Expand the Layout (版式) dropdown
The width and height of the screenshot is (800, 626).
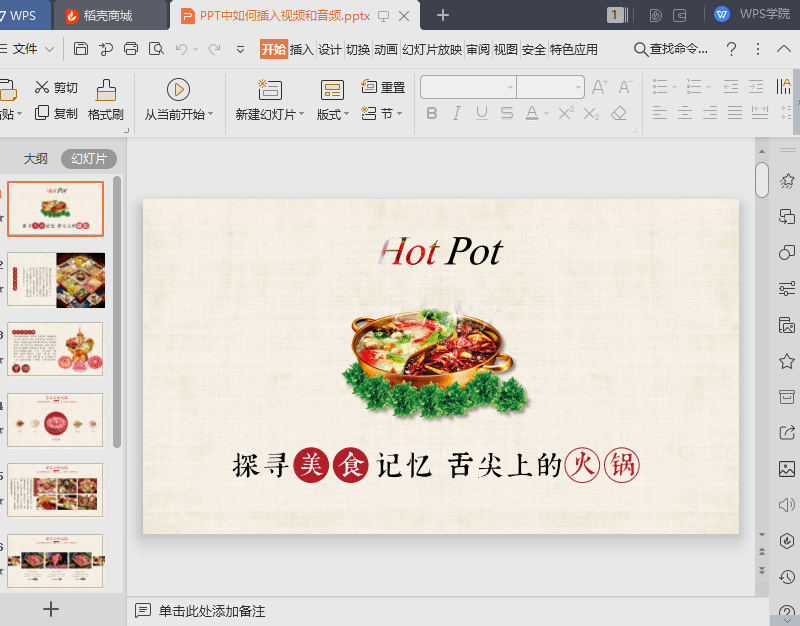[x=346, y=114]
